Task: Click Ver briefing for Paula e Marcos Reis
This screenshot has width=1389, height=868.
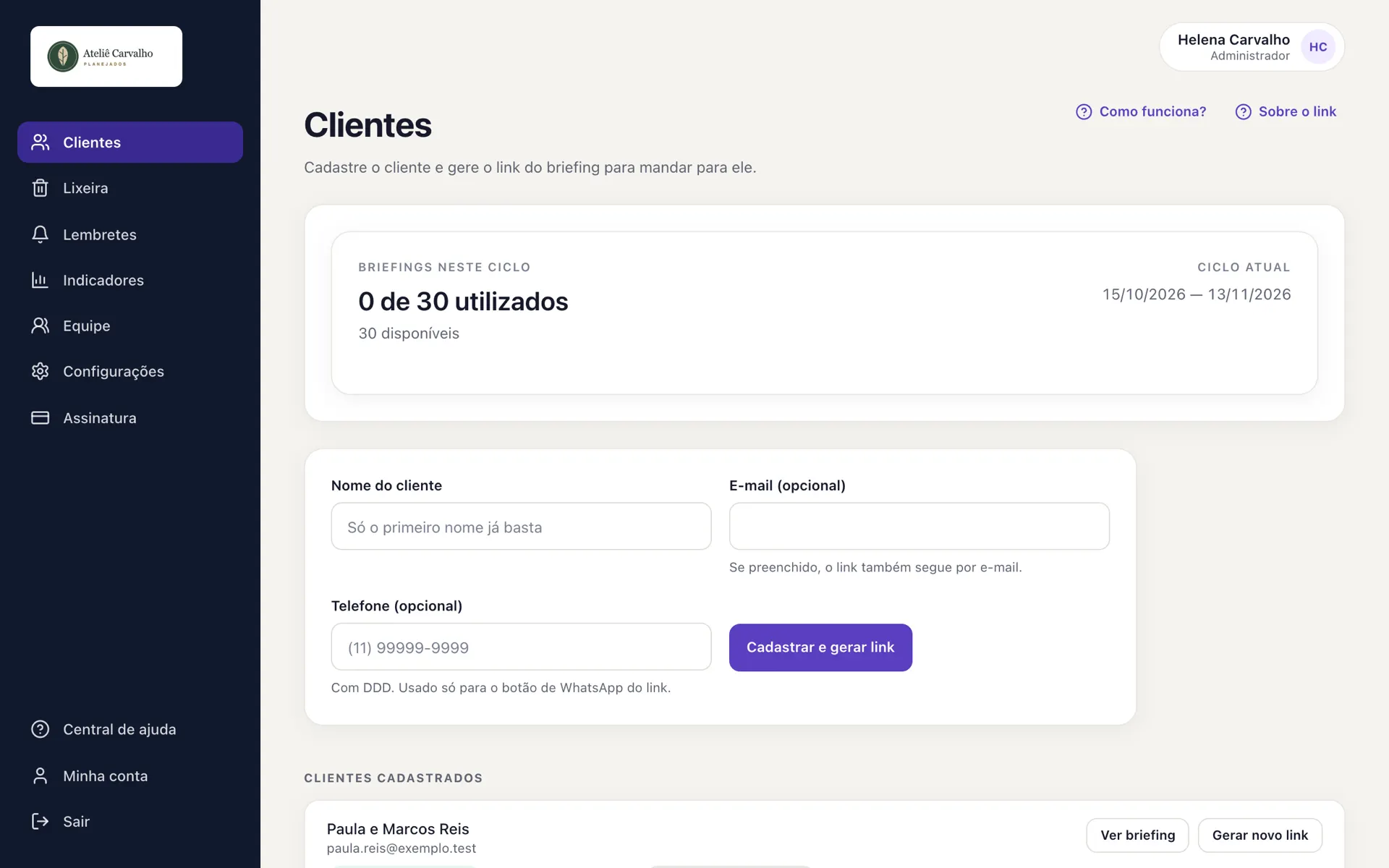Action: (x=1137, y=835)
